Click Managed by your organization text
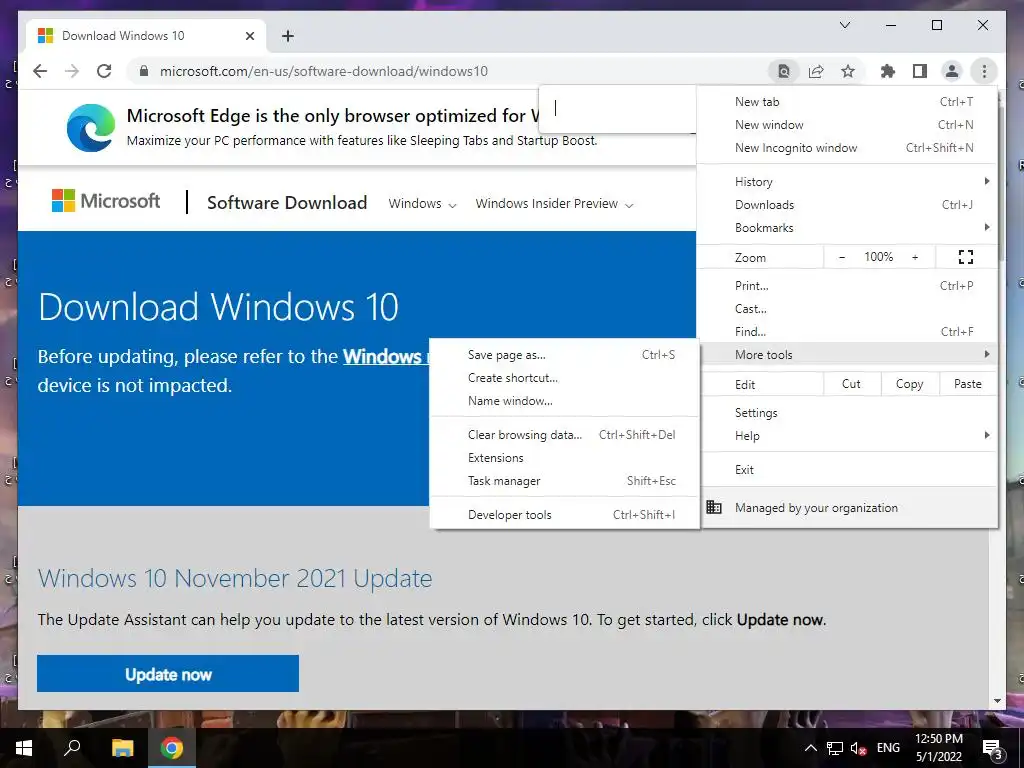1024x768 pixels. coord(816,507)
